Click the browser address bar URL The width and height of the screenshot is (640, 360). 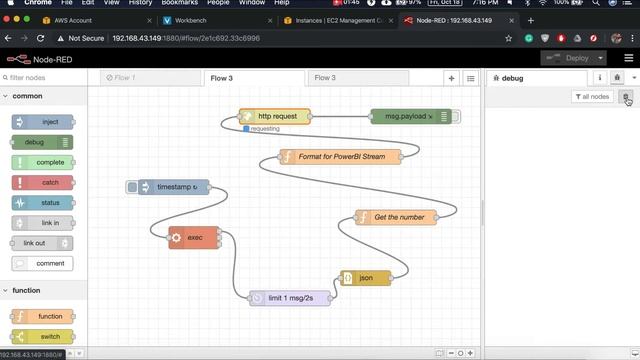[x=186, y=38]
